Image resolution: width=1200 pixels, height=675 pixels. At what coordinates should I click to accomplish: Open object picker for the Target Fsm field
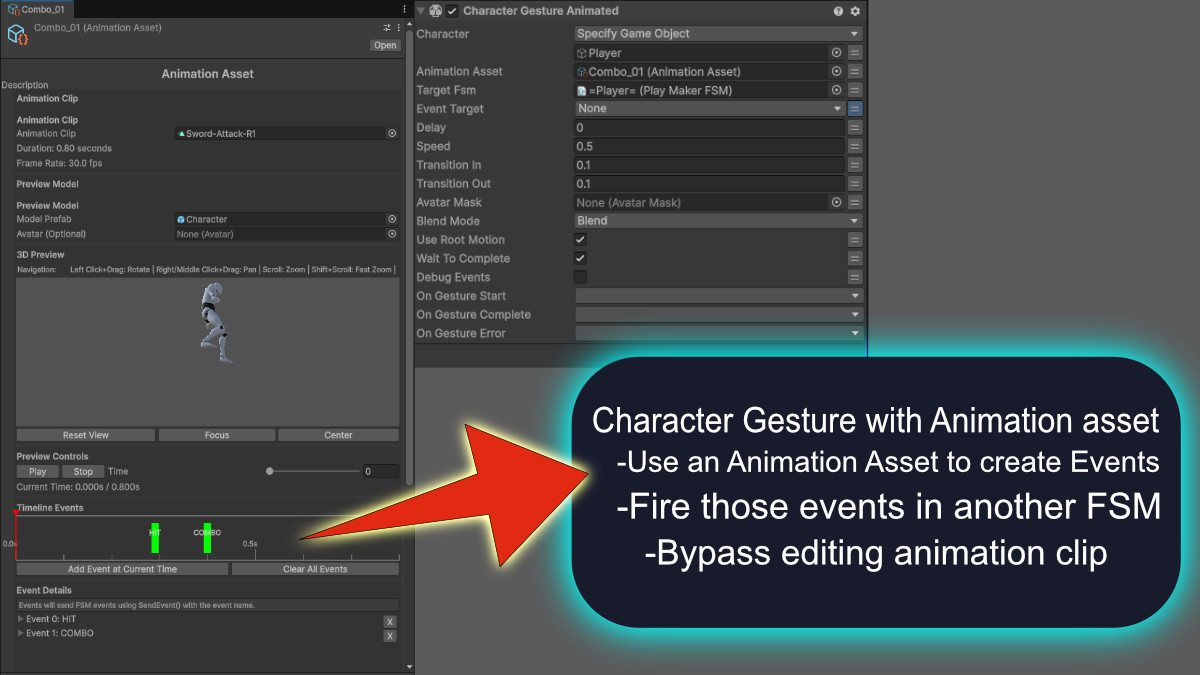(836, 90)
